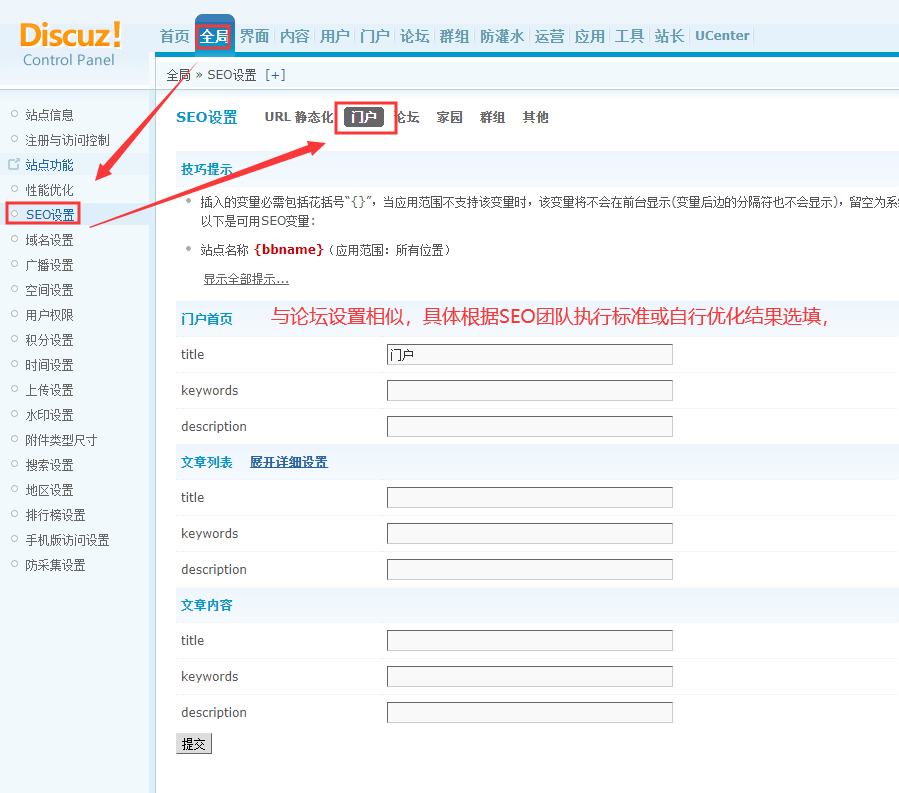This screenshot has width=899, height=793.
Task: Open 防采集设置 in the sidebar
Action: pos(55,565)
